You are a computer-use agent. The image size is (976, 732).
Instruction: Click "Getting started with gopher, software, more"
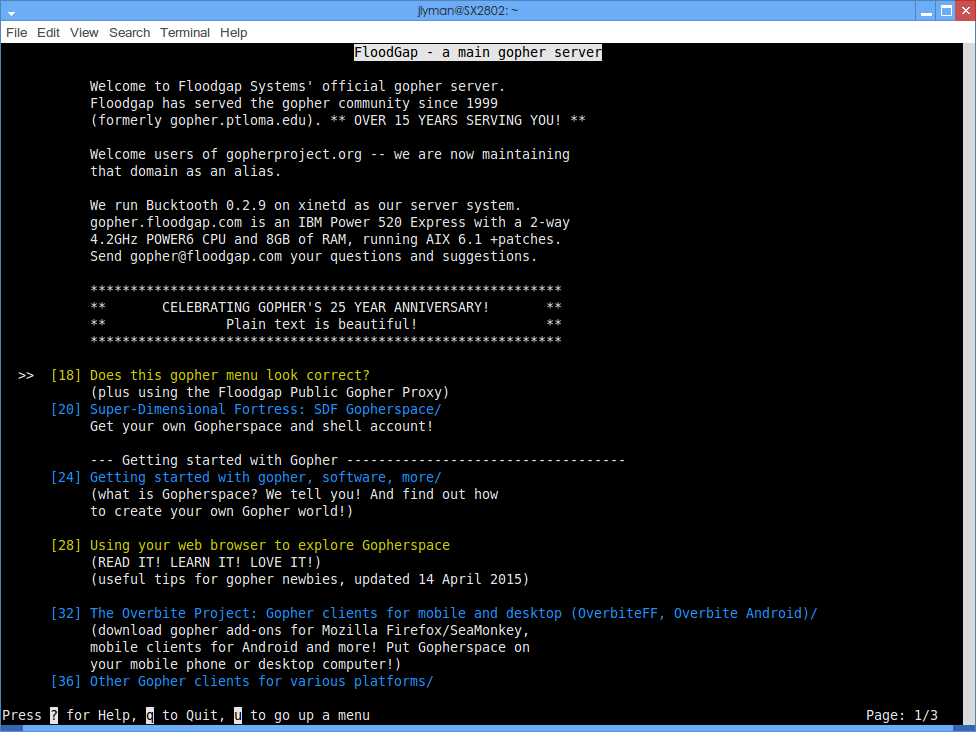click(265, 477)
